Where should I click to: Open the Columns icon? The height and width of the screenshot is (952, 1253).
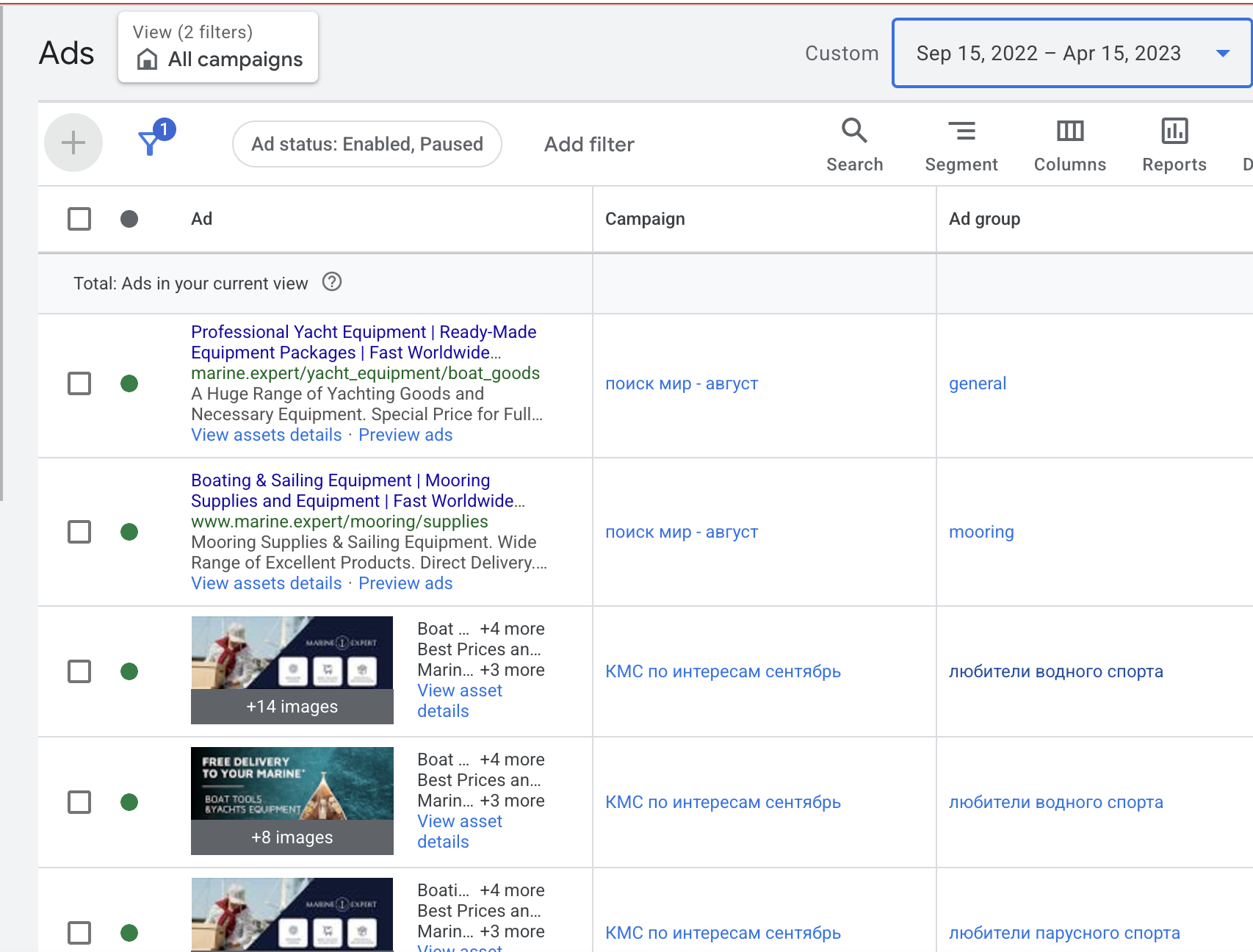[1069, 131]
